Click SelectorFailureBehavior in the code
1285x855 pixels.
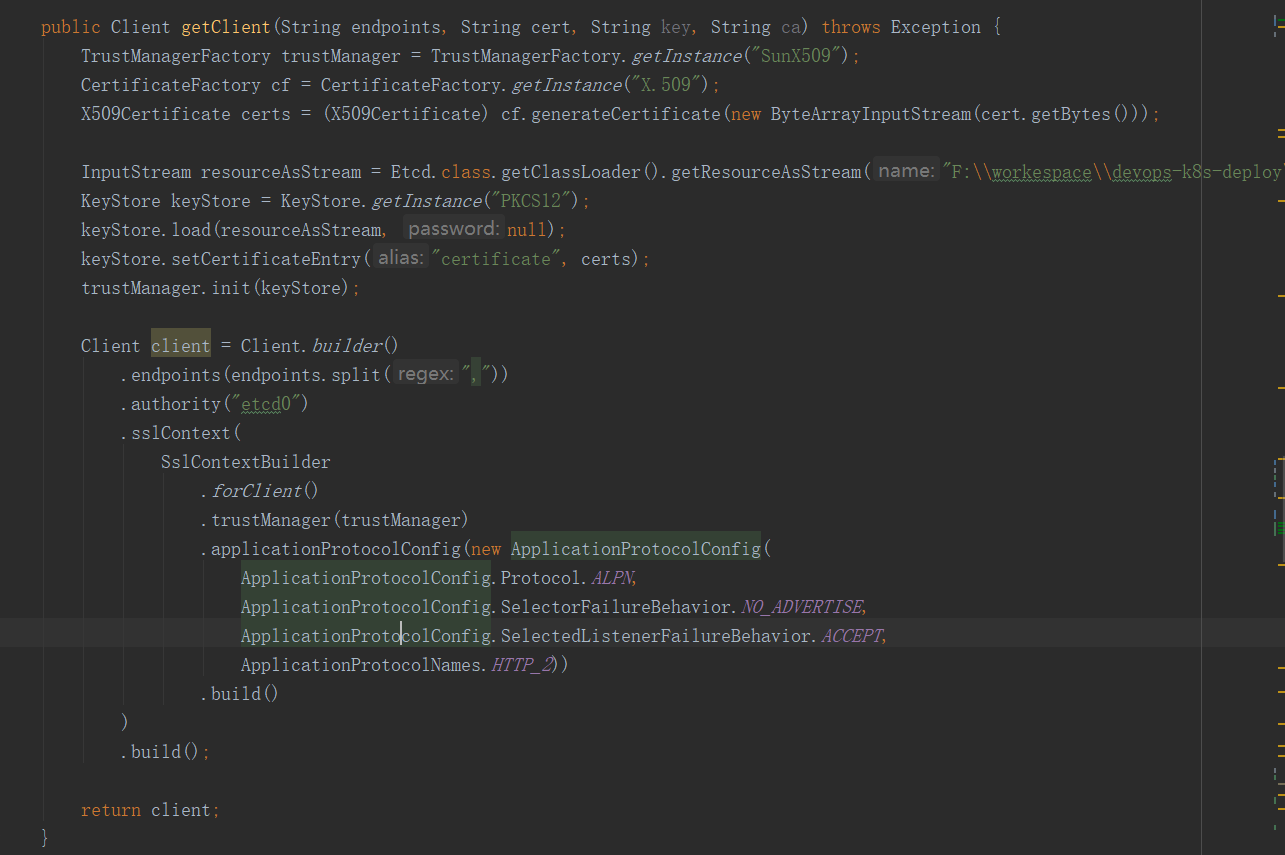pyautogui.click(x=616, y=607)
